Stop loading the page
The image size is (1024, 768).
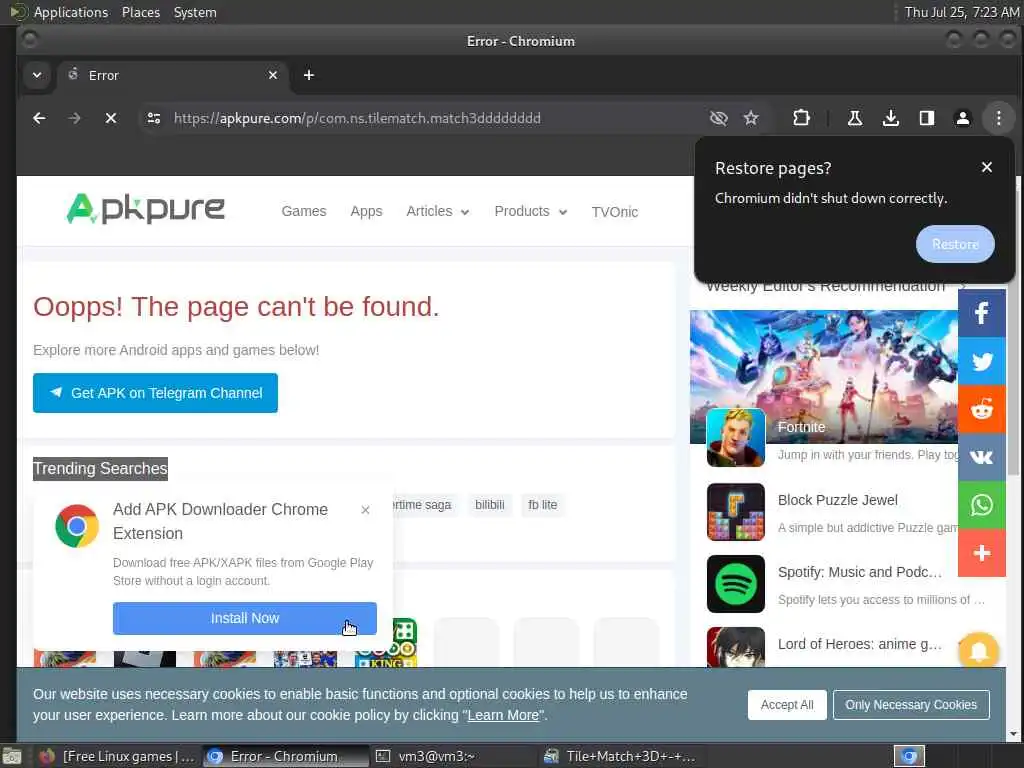pyautogui.click(x=111, y=118)
